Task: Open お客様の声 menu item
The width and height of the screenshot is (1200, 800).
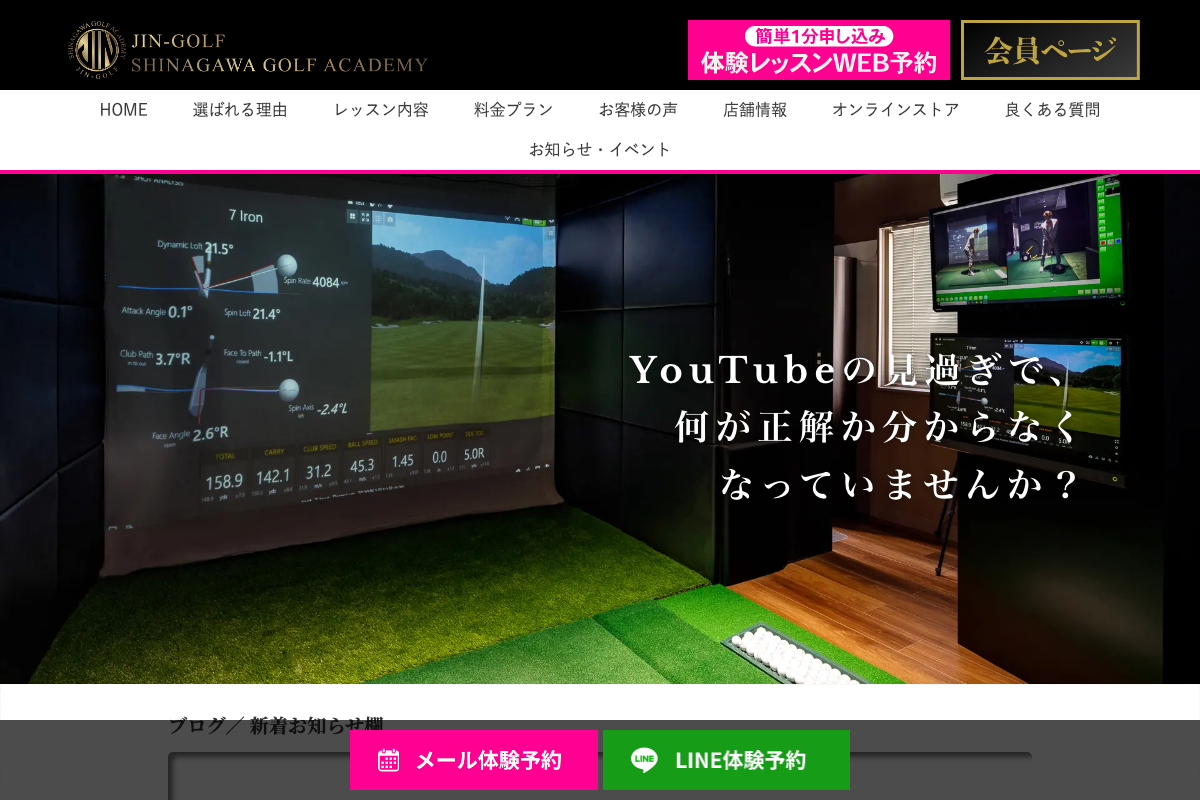Action: [638, 110]
